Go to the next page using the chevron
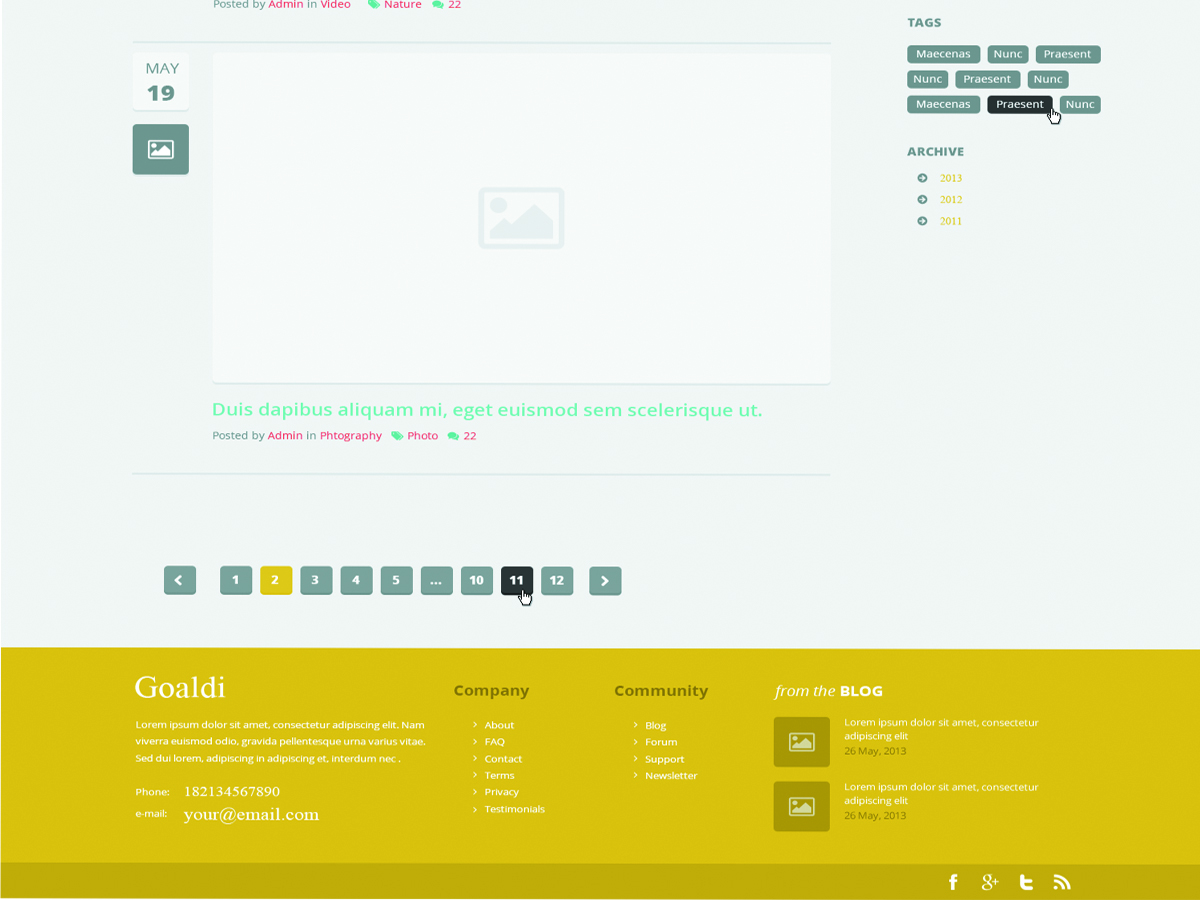The height and width of the screenshot is (900, 1200). (604, 580)
